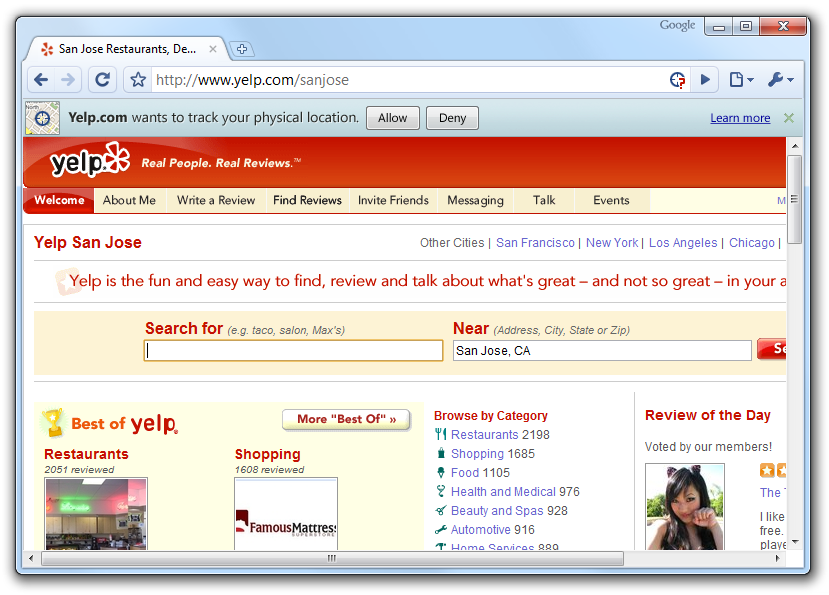Go to the Find Reviews tab
Image resolution: width=829 pixels, height=595 pixels.
(307, 200)
